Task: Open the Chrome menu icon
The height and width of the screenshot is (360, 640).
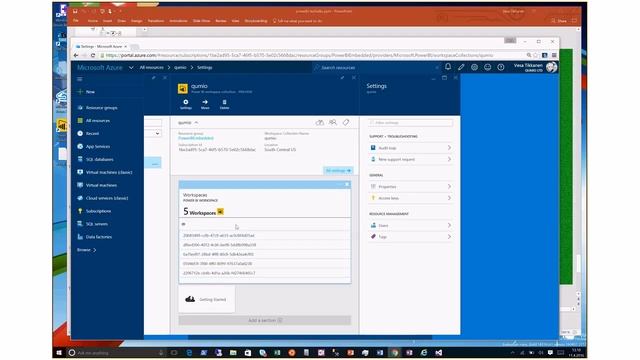Action: point(554,55)
